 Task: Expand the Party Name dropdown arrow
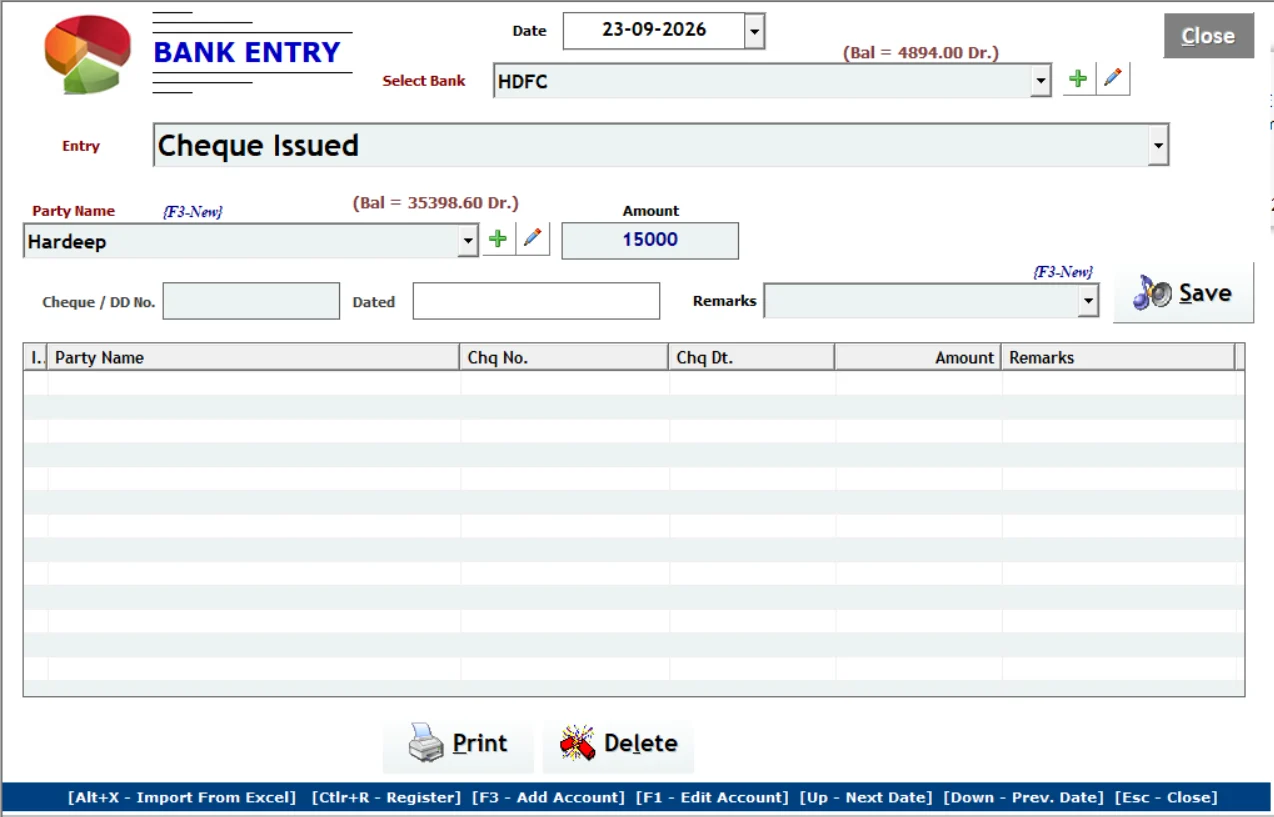point(467,241)
